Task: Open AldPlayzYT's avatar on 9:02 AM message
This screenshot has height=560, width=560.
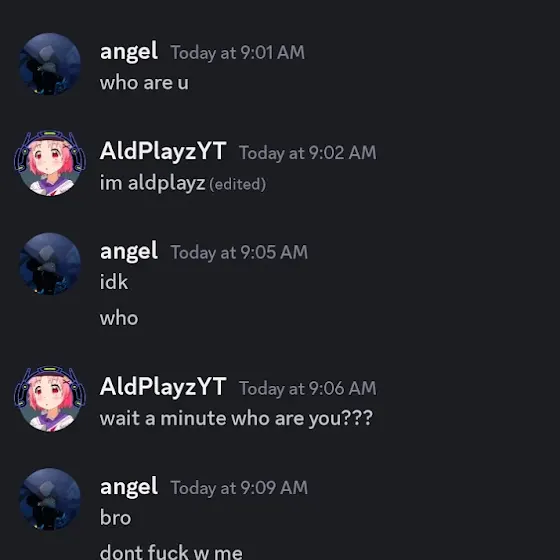Action: coord(50,163)
